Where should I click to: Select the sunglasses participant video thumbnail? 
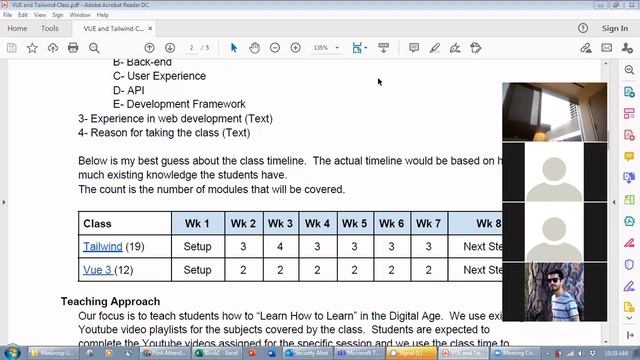(554, 292)
